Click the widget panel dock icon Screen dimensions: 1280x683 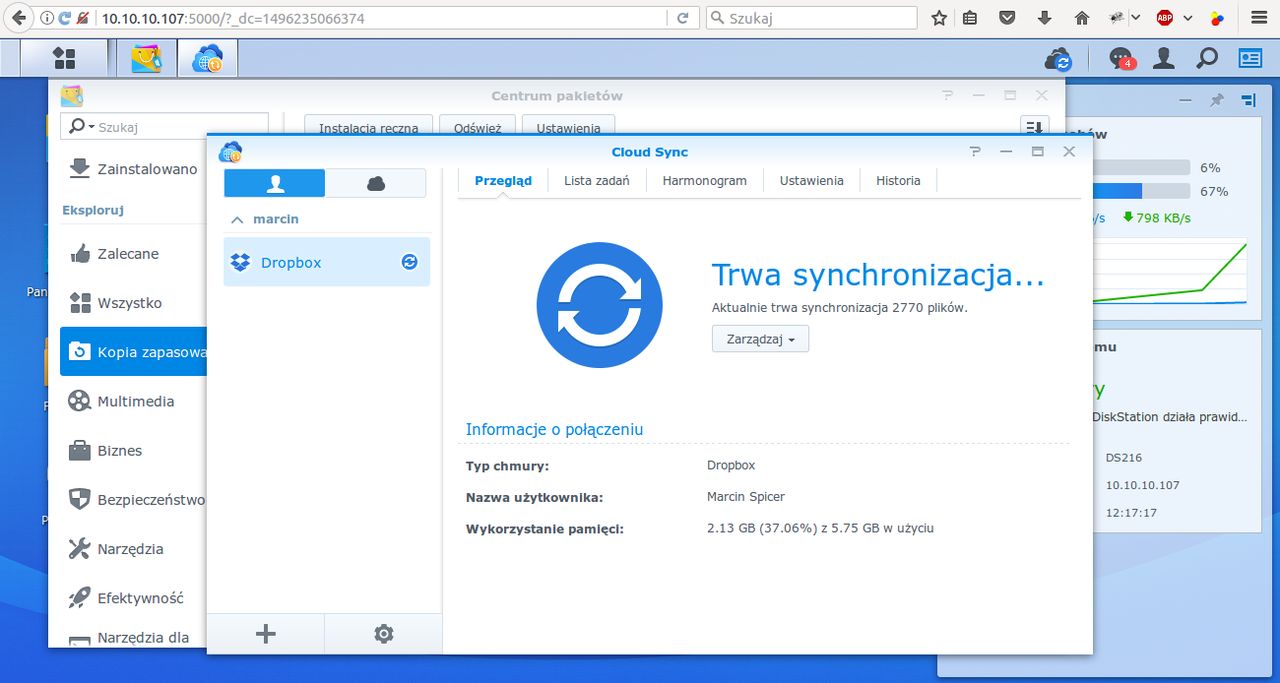1248,100
